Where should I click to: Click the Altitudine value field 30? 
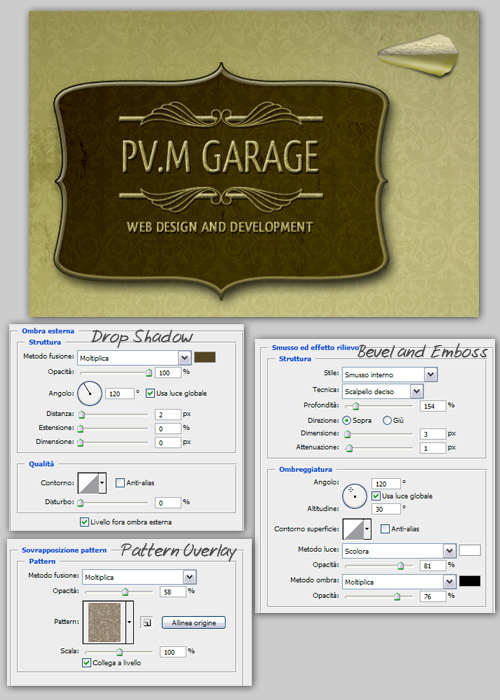click(386, 509)
